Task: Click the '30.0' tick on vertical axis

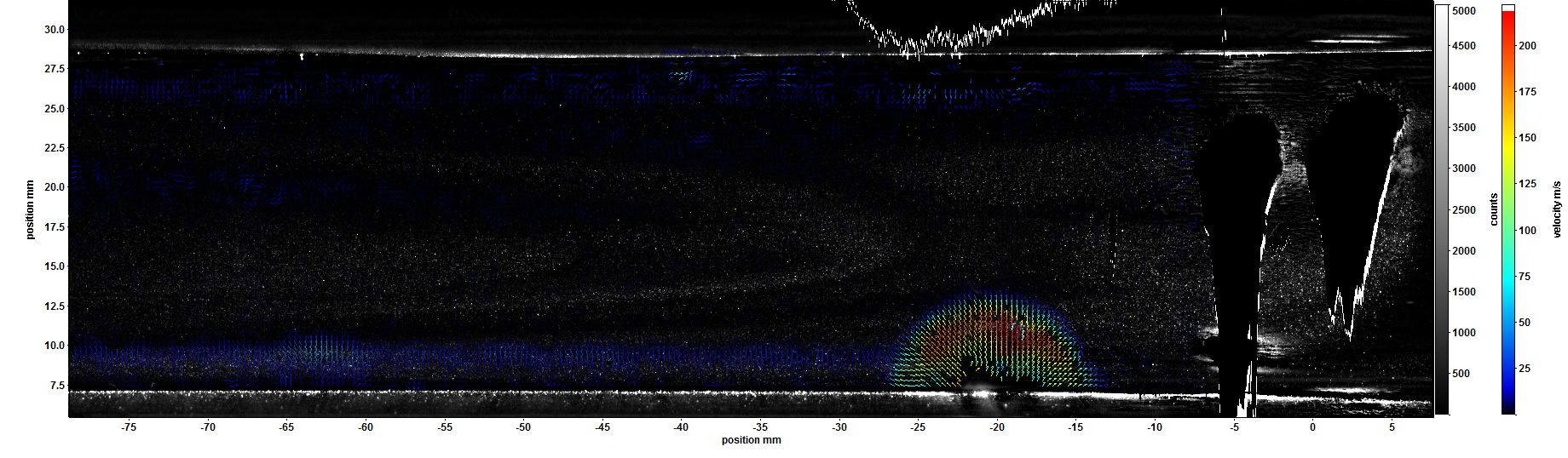Action: pyautogui.click(x=55, y=30)
